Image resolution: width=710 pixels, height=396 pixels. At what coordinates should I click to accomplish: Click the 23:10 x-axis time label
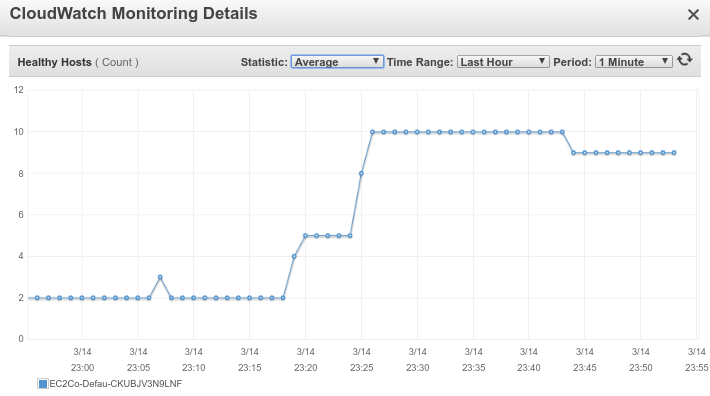(x=193, y=367)
